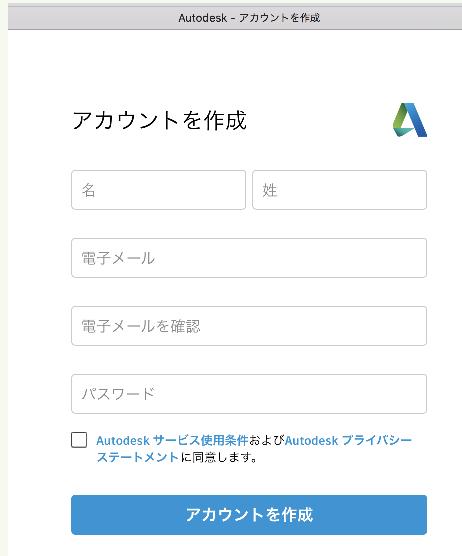Click into the パスワード field
462x556 pixels.
point(249,394)
